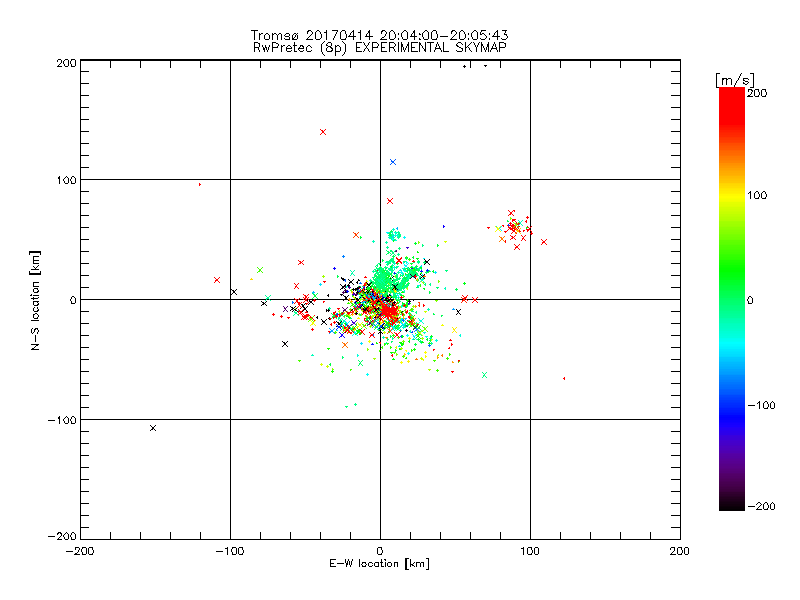The height and width of the screenshot is (600, 800).
Task: Click the black cross marker near -150, -107 km
Action: 153,428
